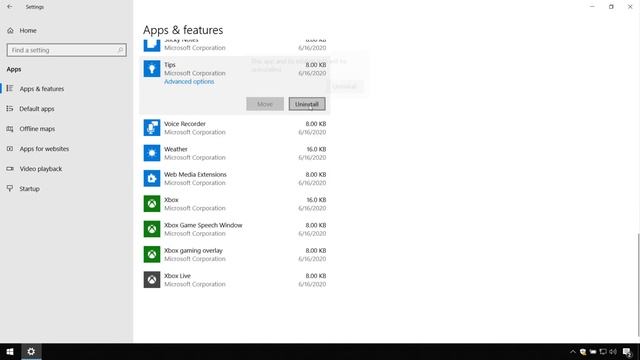
Task: Click the back arrow in Settings
Action: tap(9, 7)
